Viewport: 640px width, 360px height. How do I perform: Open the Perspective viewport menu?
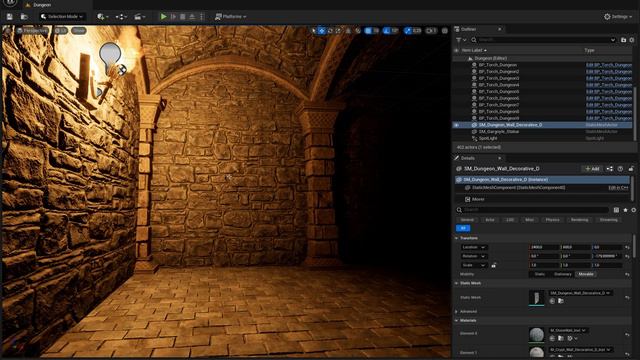[x=33, y=31]
